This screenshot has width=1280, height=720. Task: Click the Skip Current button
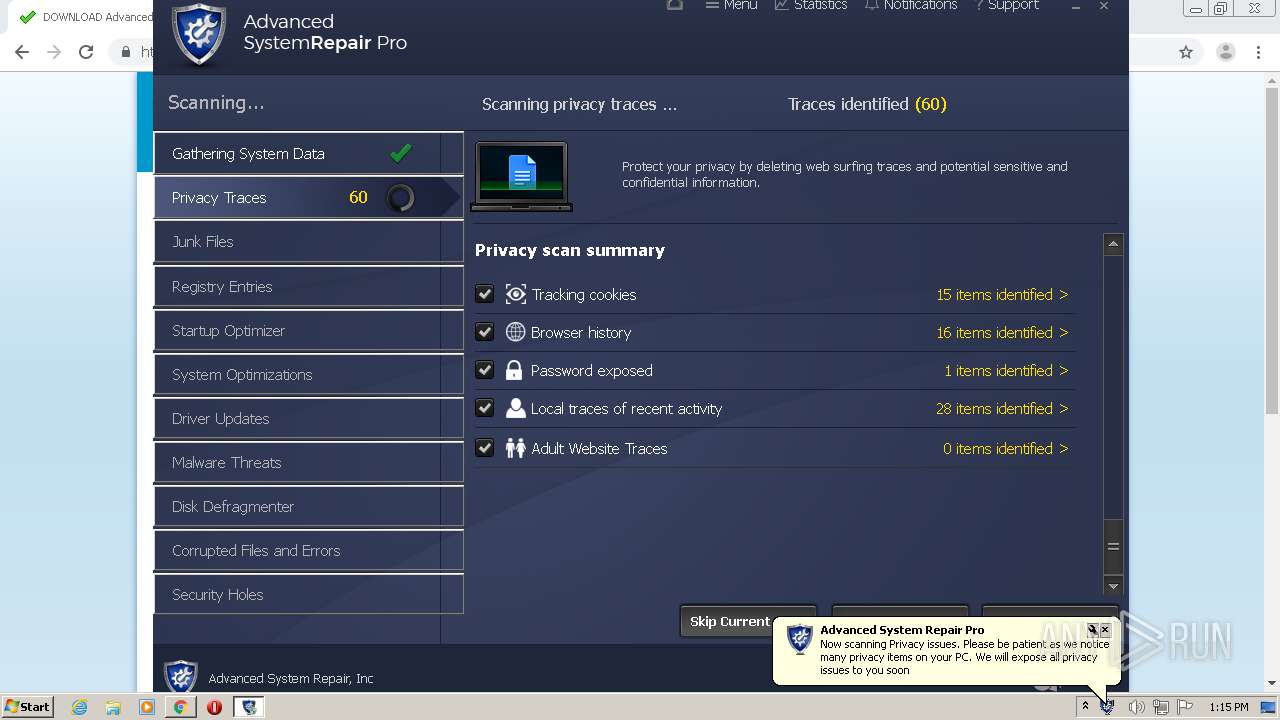[748, 621]
